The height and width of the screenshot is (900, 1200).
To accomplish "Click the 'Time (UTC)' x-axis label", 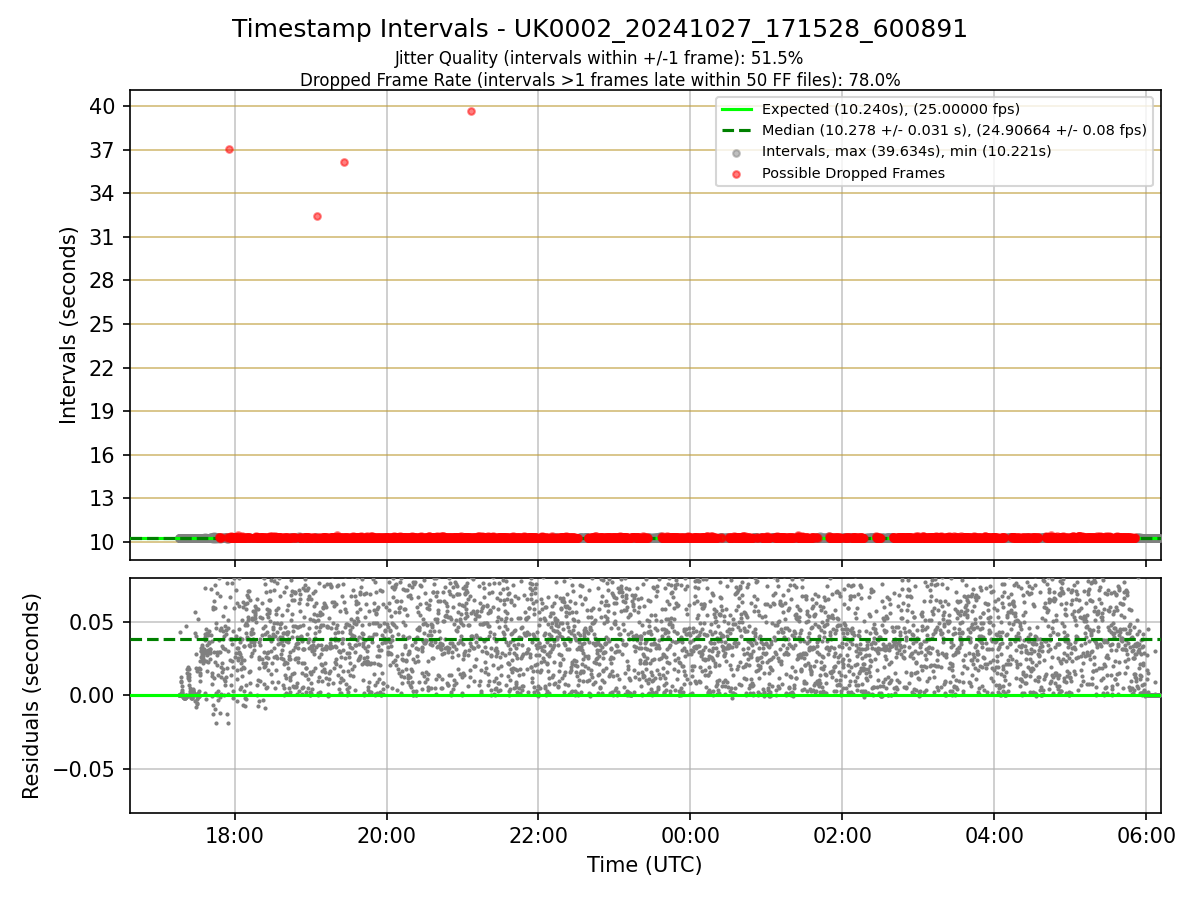I will click(x=645, y=865).
